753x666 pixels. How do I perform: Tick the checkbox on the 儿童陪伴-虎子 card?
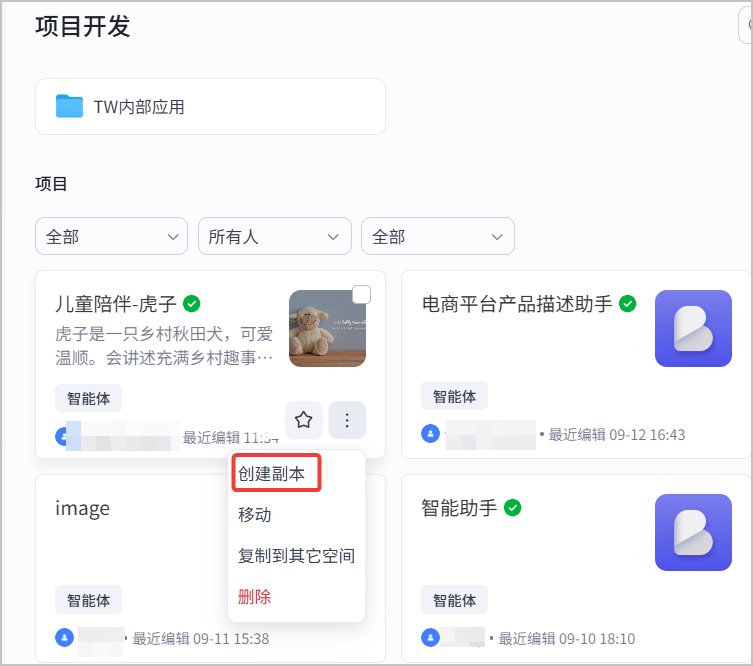coord(361,294)
